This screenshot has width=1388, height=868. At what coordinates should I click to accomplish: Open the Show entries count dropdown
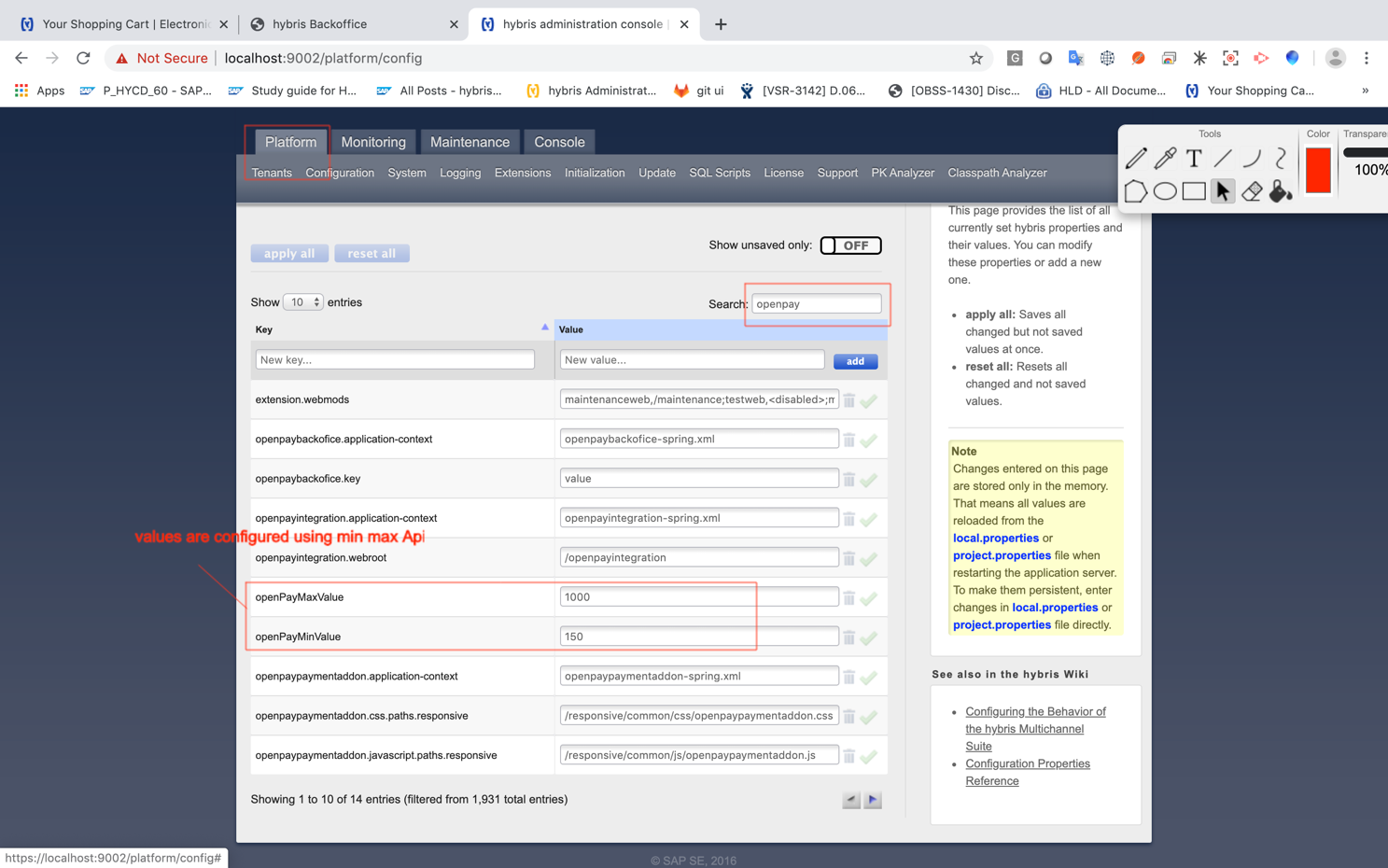[x=302, y=302]
